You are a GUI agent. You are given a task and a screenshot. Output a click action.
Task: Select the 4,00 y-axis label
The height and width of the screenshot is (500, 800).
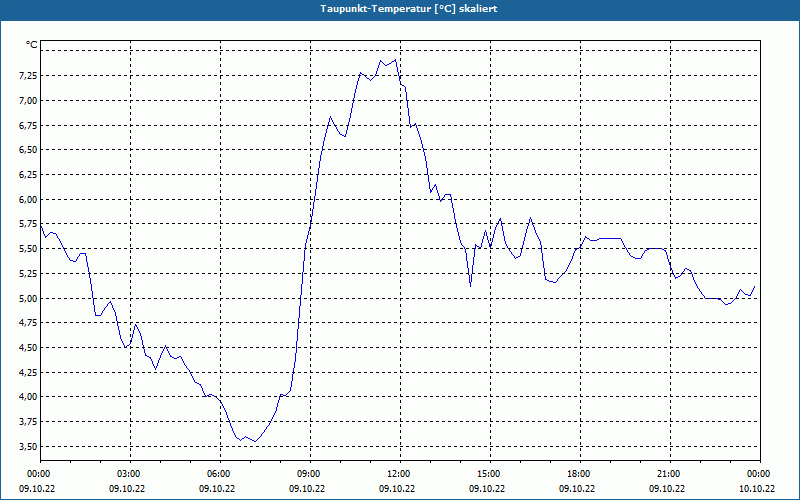[x=28, y=397]
